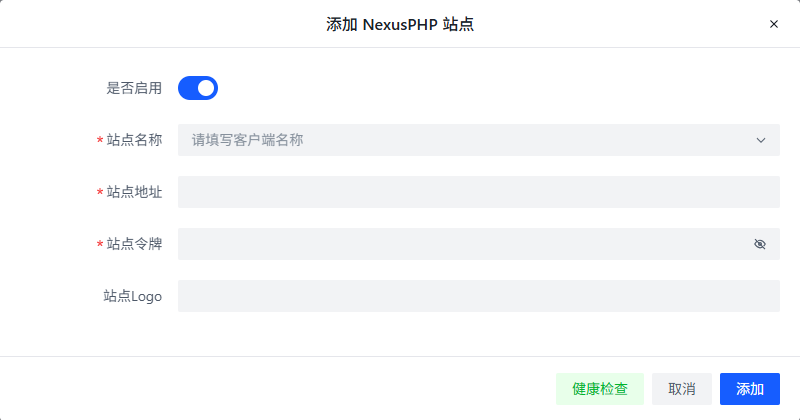Viewport: 800px width, 420px height.
Task: Click the 是否启用 label
Action: [134, 88]
